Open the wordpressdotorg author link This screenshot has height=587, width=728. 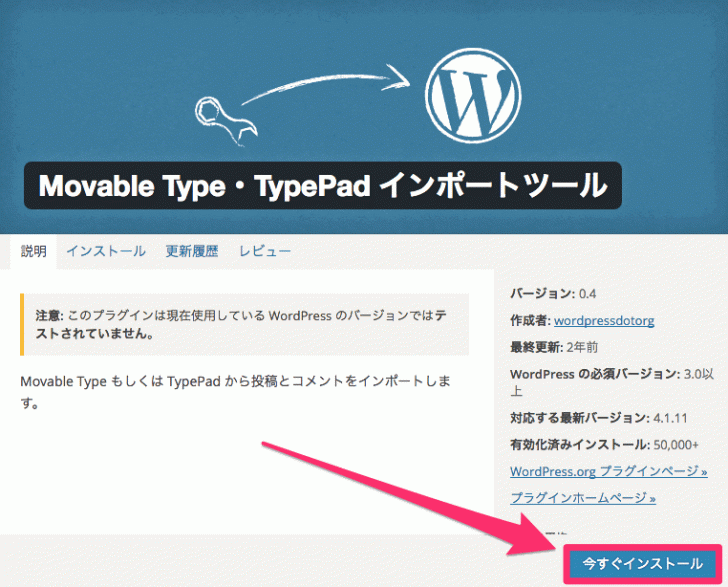pyautogui.click(x=605, y=321)
